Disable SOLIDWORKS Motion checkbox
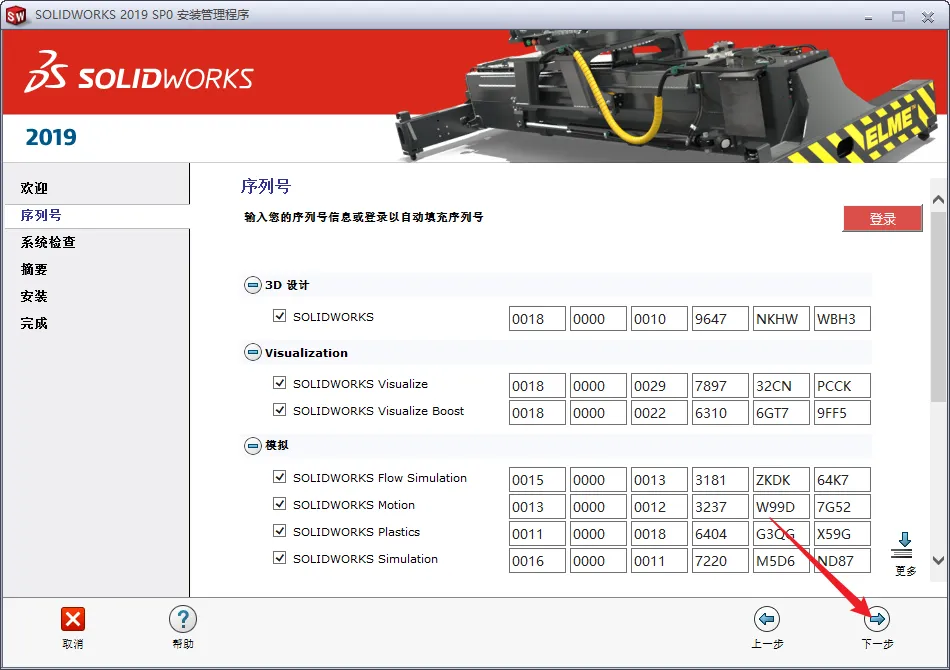Screen dimensions: 950x670 [279, 504]
